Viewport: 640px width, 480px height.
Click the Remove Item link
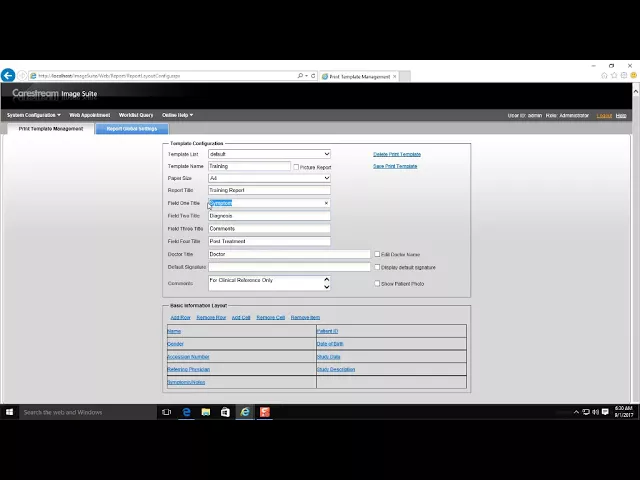305,318
